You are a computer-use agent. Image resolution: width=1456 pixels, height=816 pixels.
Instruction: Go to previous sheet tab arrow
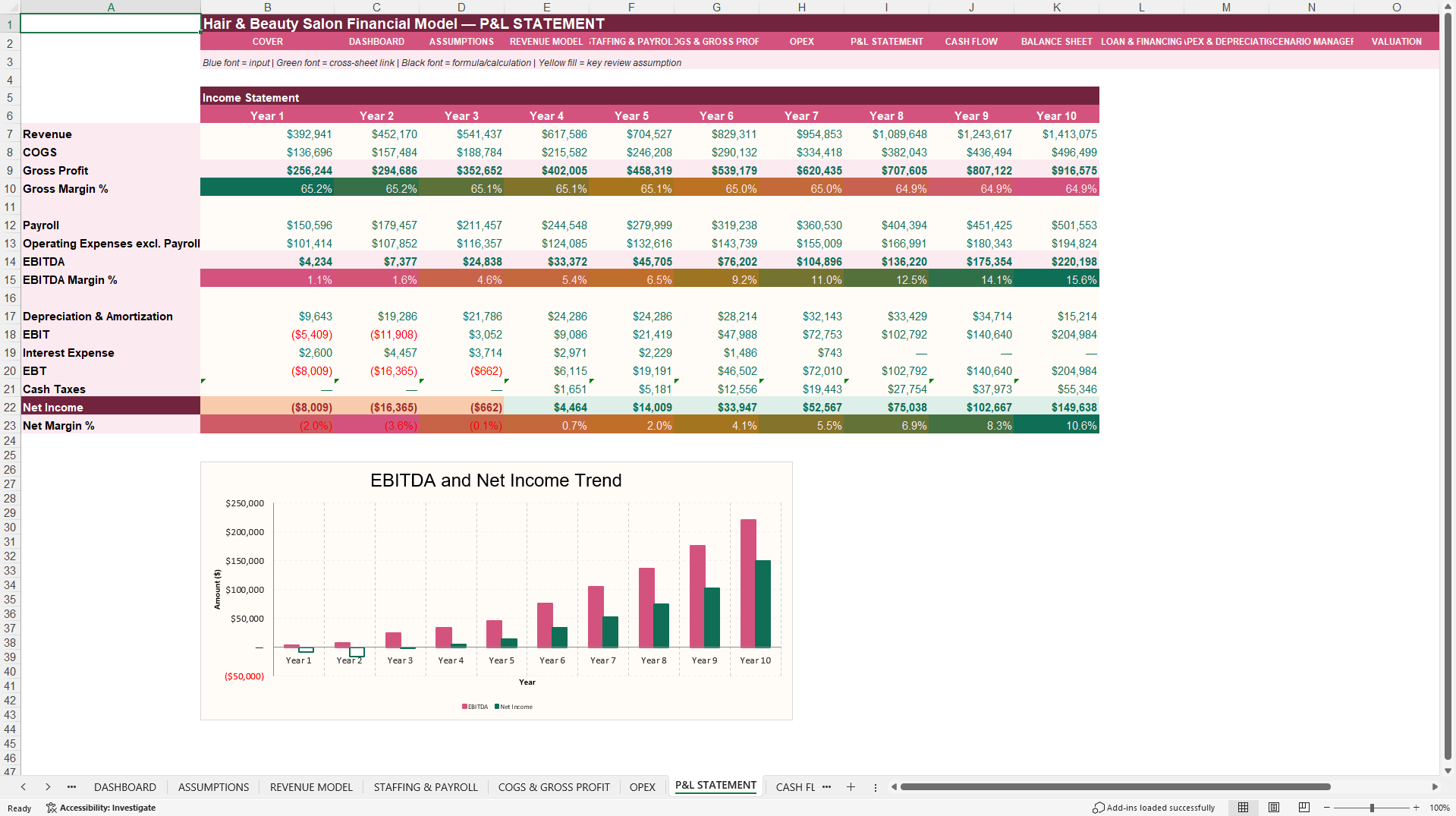click(24, 787)
